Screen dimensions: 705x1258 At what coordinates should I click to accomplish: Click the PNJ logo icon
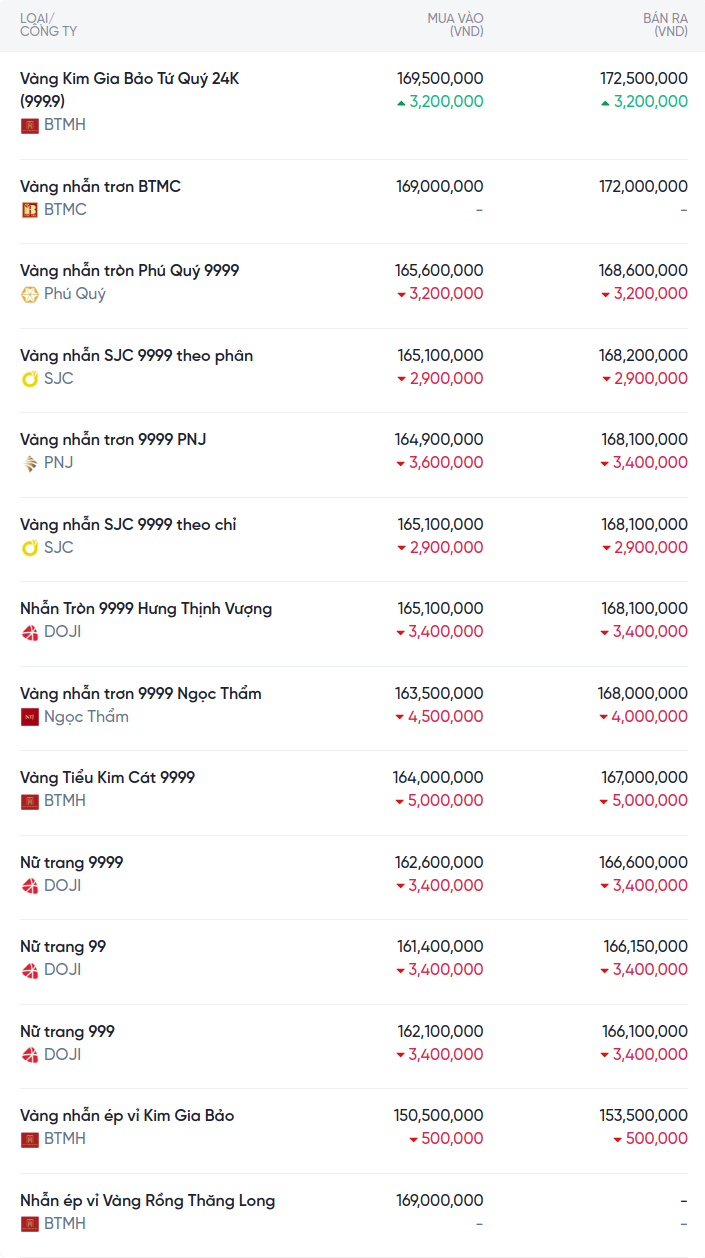pyautogui.click(x=30, y=463)
